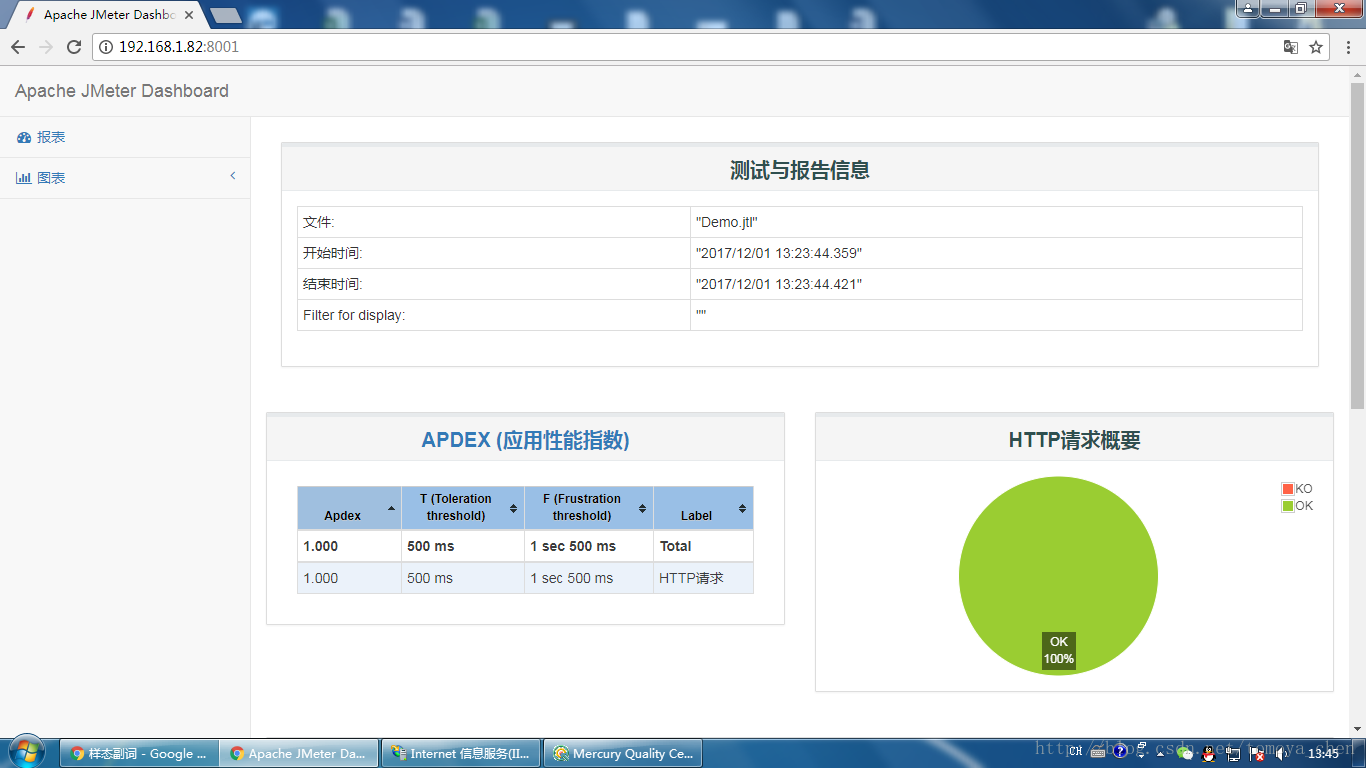Click the page vertical scrollbar thumb
The width and height of the screenshot is (1366, 768).
(1357, 245)
